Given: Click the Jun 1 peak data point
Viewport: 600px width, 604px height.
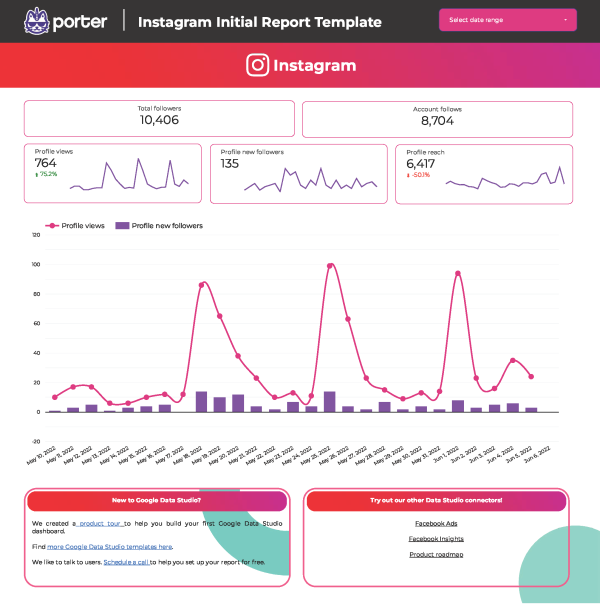Looking at the screenshot, I should 458,273.
